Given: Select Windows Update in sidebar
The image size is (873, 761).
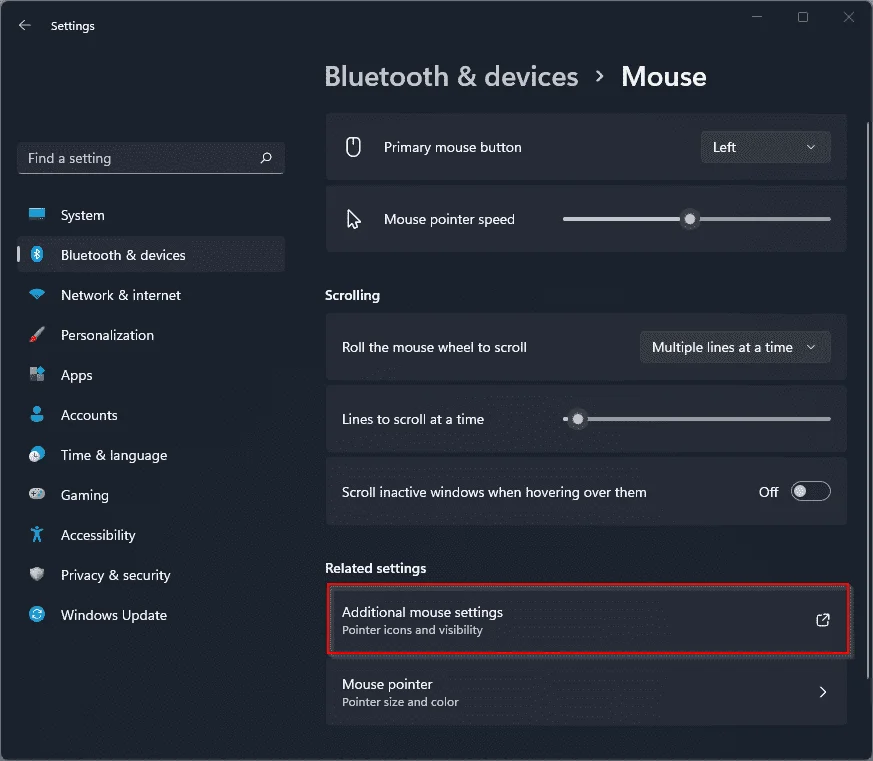Looking at the screenshot, I should (x=151, y=615).
